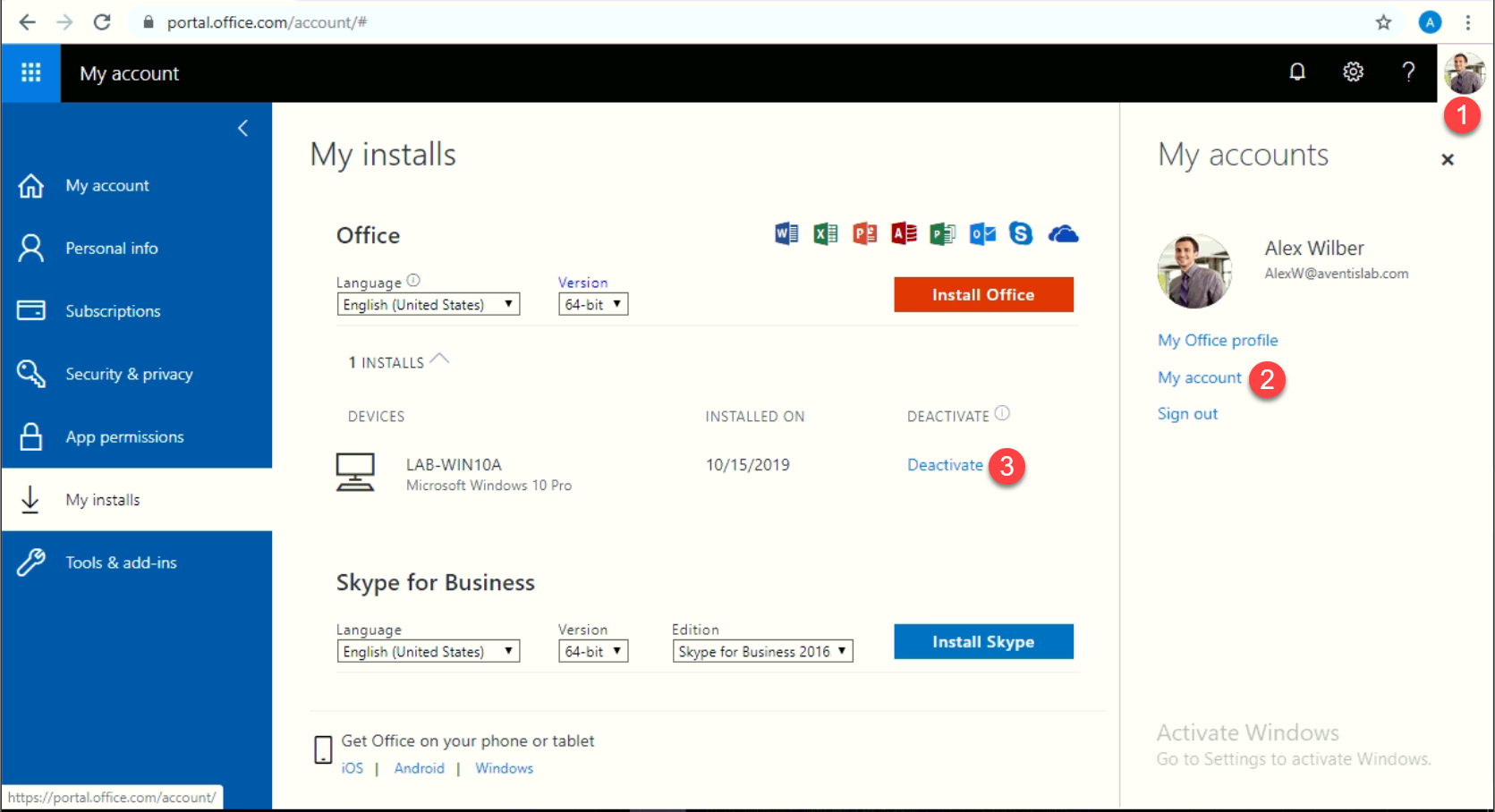Screen dimensions: 1495x812
Task: Open Office Version 64-bit dropdown
Action: (593, 304)
